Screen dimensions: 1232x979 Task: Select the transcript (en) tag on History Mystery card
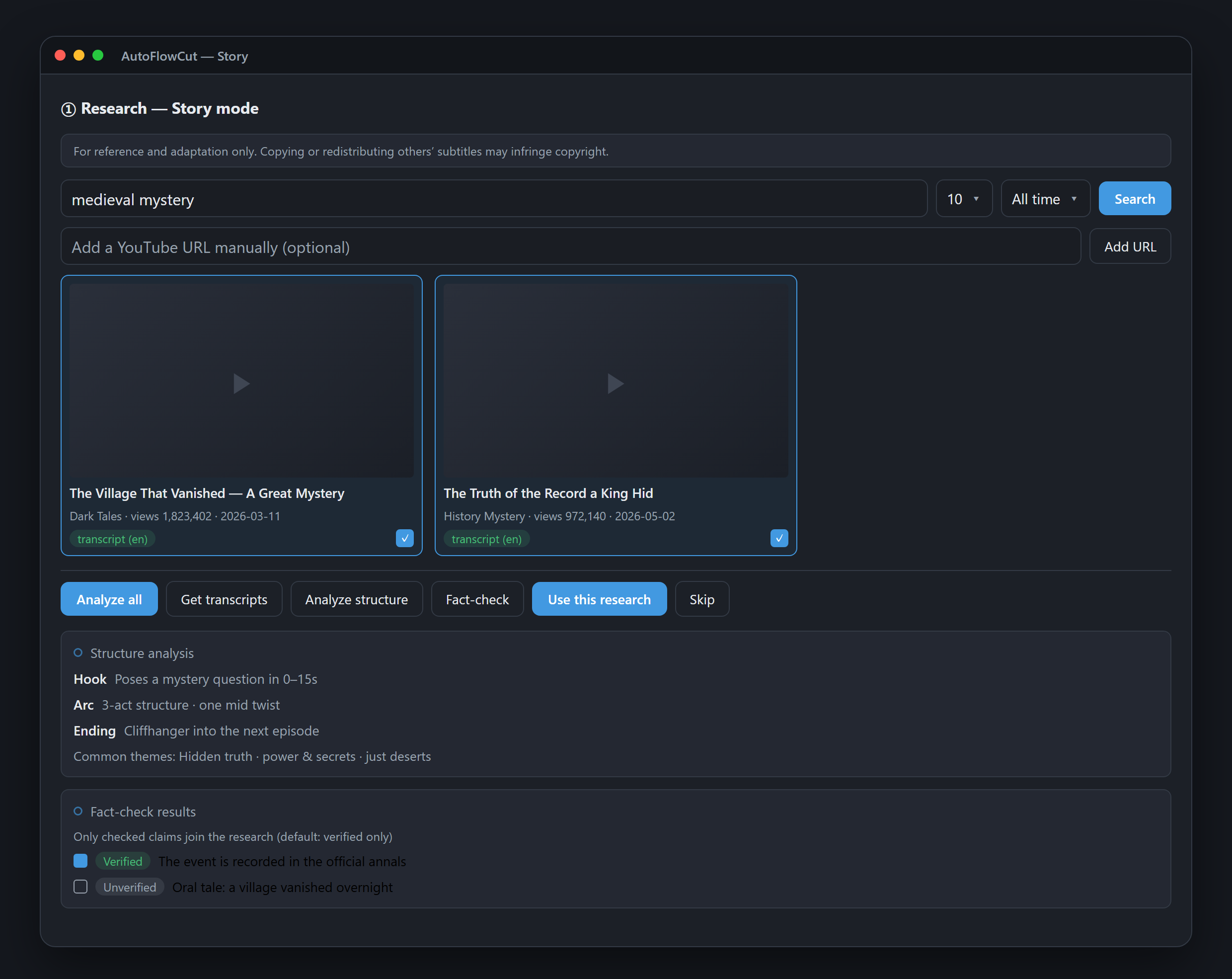(486, 539)
